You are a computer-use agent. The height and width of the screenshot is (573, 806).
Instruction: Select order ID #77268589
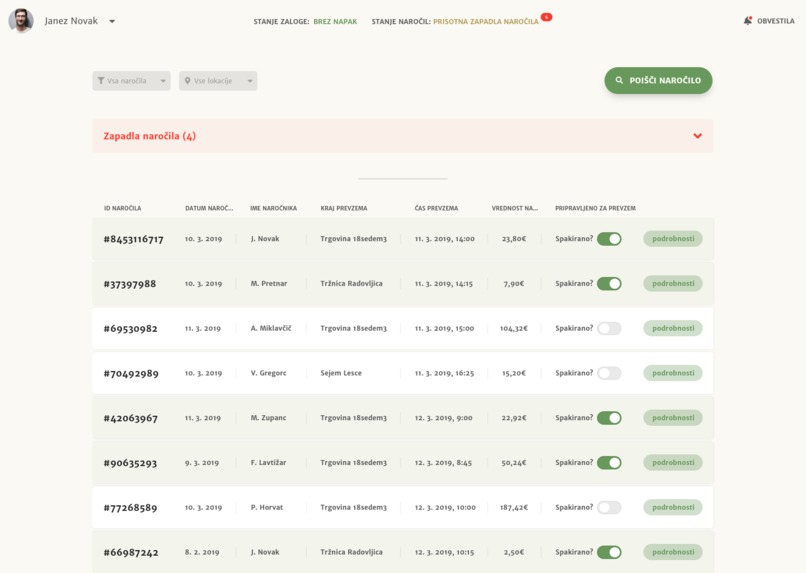pos(130,508)
